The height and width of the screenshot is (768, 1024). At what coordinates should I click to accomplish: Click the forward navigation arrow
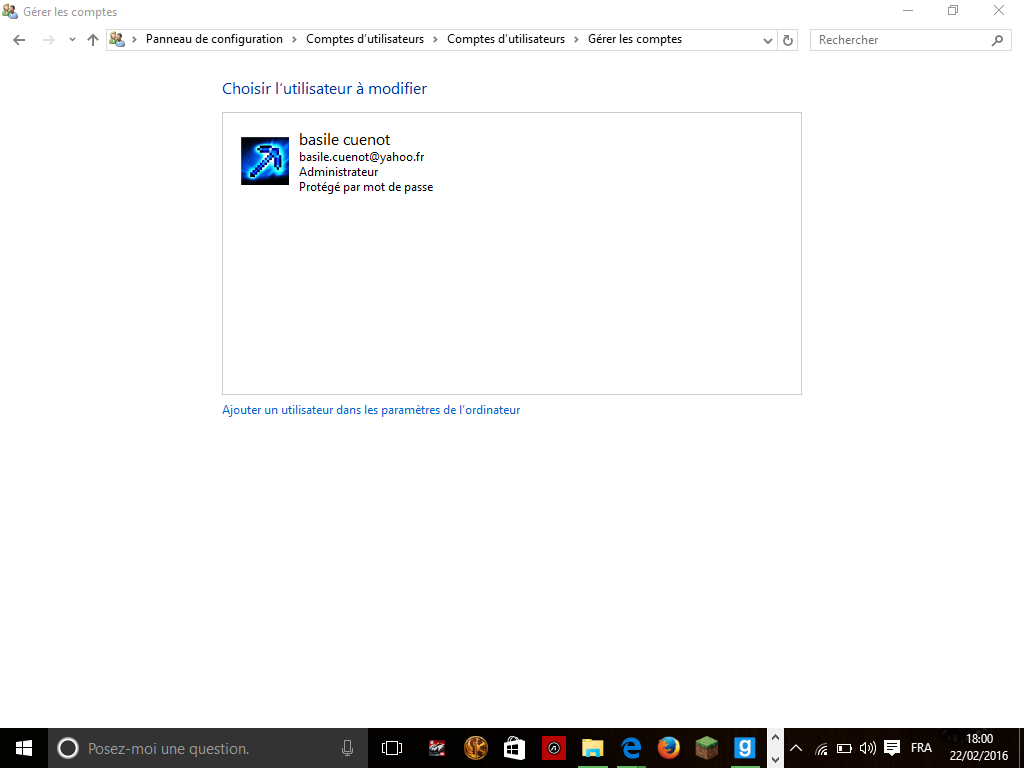coord(48,40)
